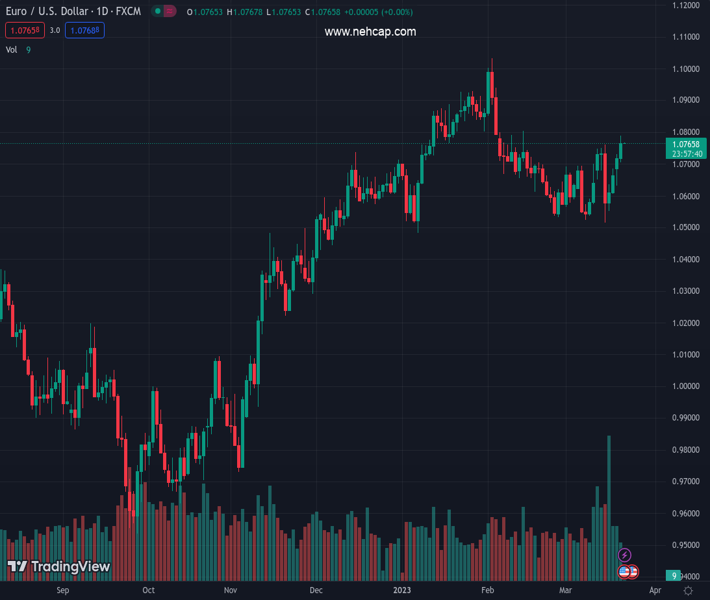Click the 1.10000 level on price scale
This screenshot has height=600, width=710.
(x=686, y=69)
